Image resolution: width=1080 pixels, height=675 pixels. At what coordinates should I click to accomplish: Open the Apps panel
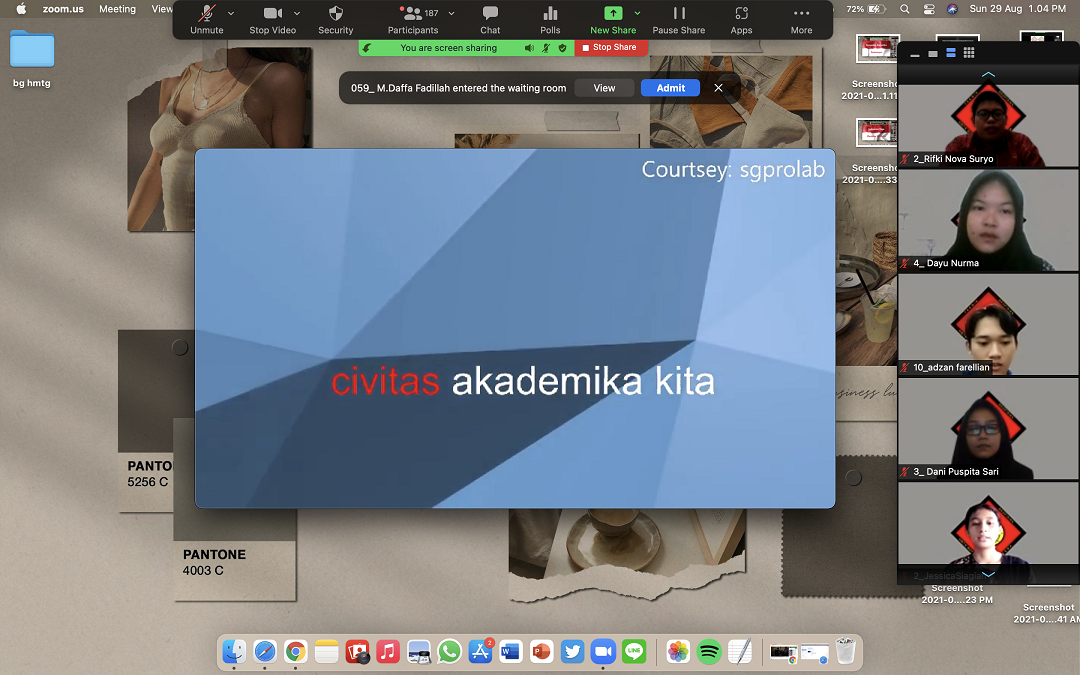coord(741,19)
